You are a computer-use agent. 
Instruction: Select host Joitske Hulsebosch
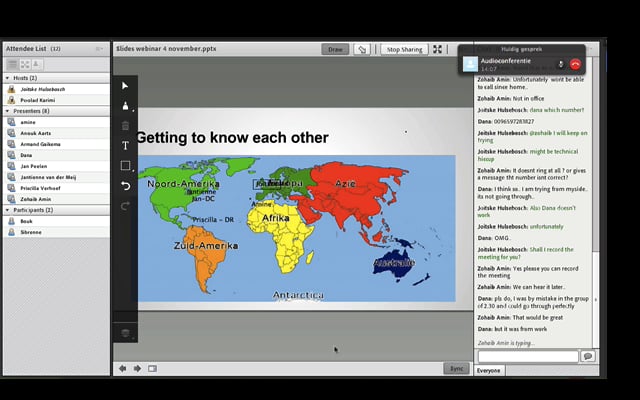click(x=56, y=89)
